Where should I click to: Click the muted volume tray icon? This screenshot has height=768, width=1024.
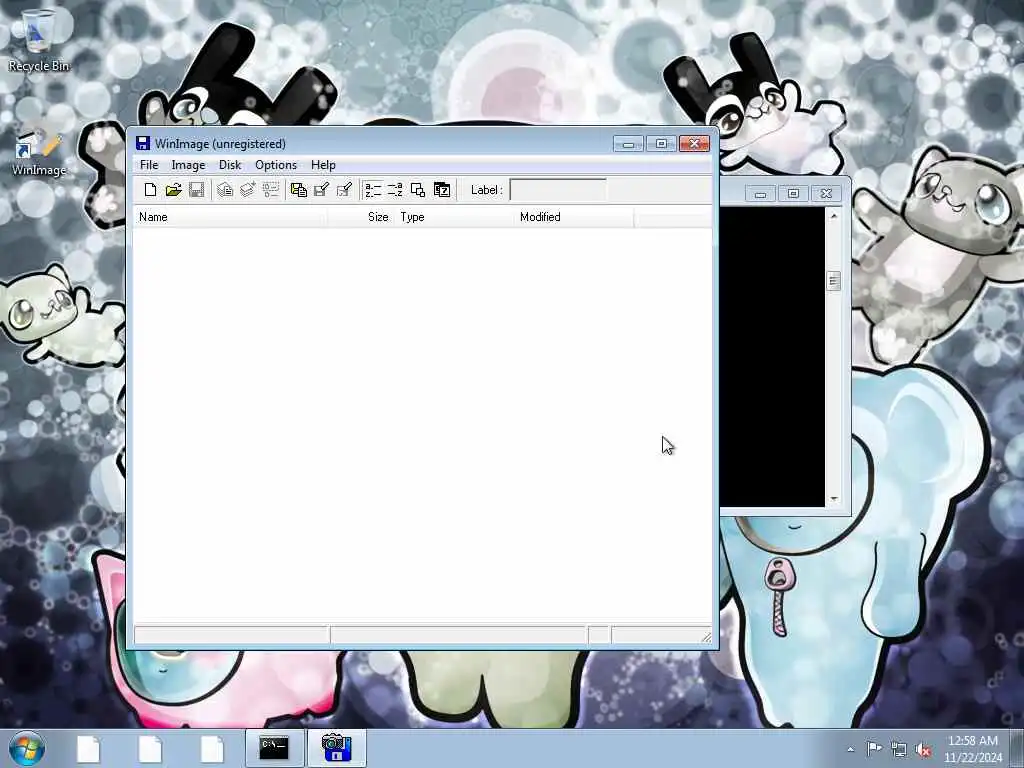tap(923, 750)
